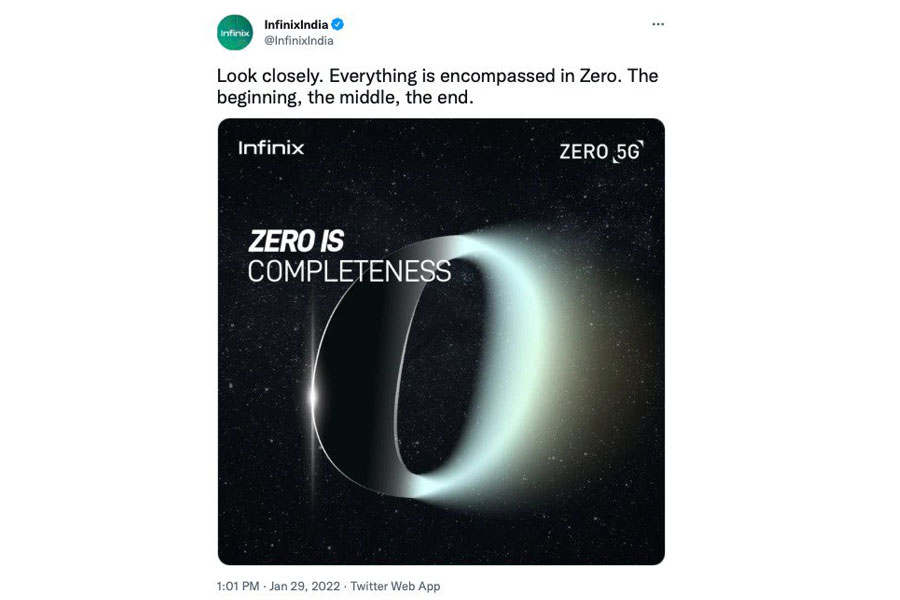Viewport: 900px width, 600px height.
Task: Click the ZERO 5G logo in the image
Action: point(600,151)
